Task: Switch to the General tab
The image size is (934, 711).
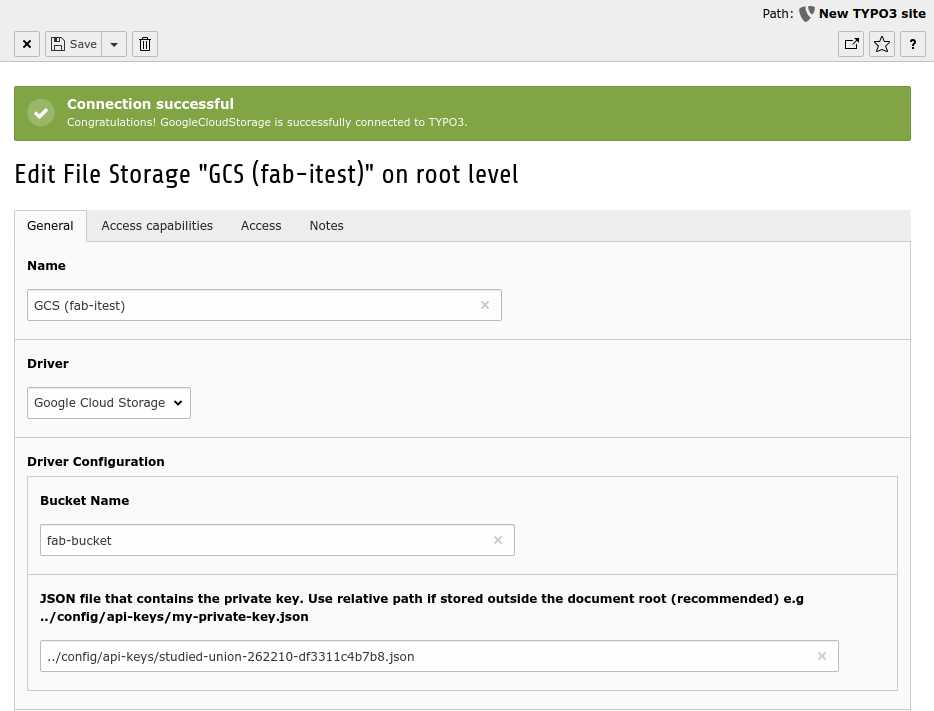Action: 51,226
